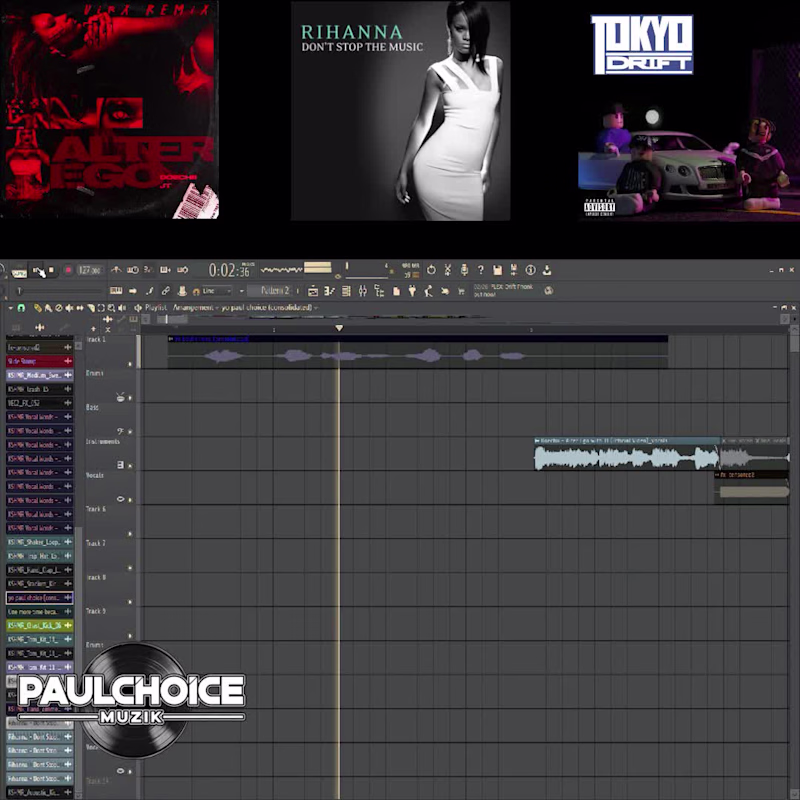Toggle the loop recording icon
Screen dimensions: 800x800
tap(182, 270)
